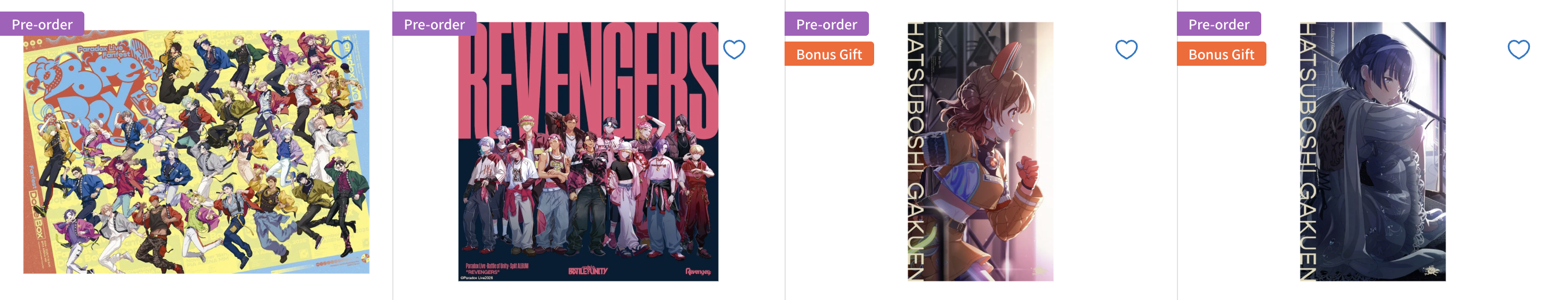Screen dimensions: 1568x300
Task: Select Pre-order tag of the dark-haired poster
Action: point(1218,24)
